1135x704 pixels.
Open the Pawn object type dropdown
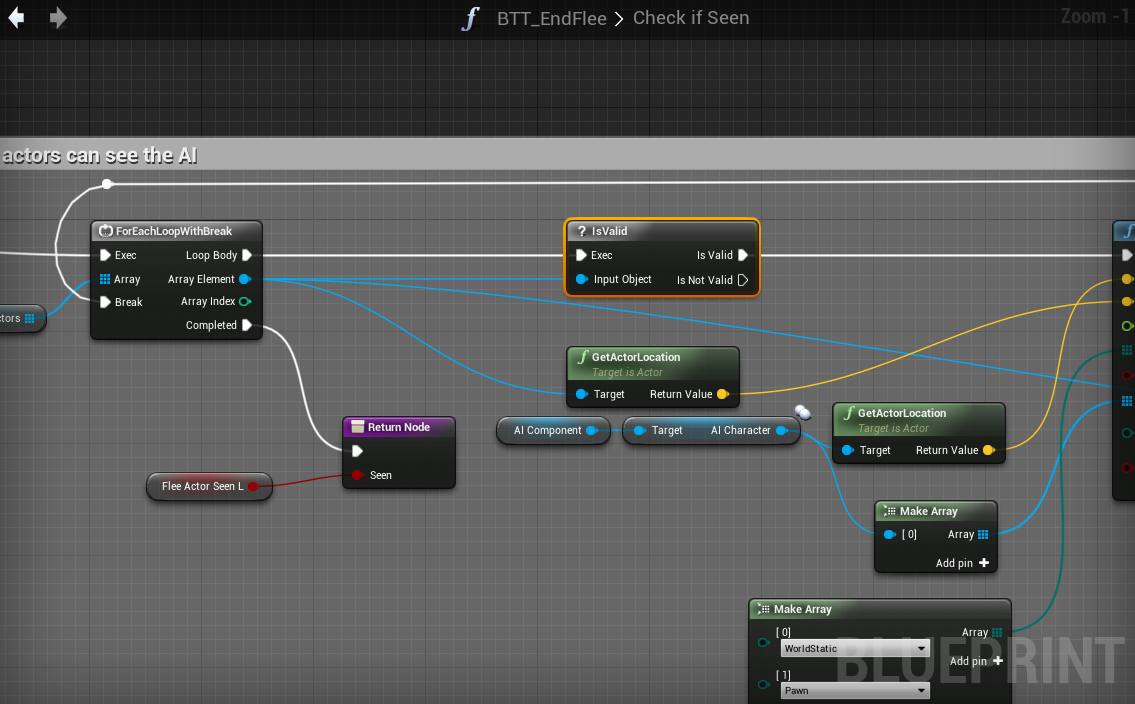click(x=854, y=691)
